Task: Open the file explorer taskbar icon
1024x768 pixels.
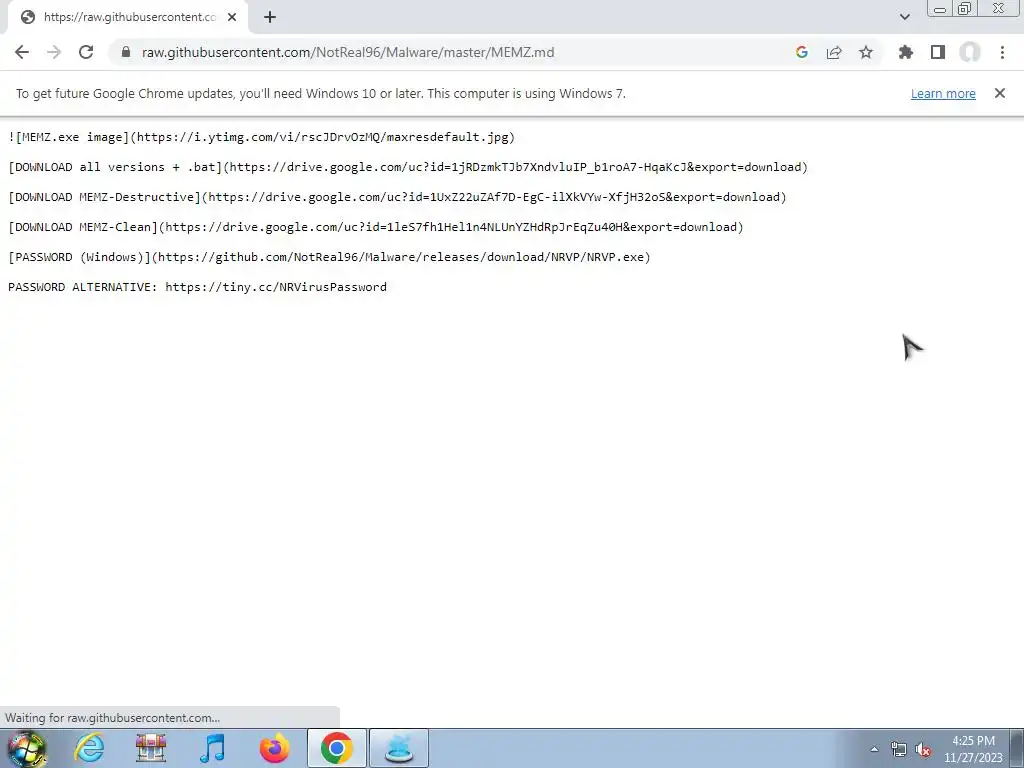Action: pos(151,748)
